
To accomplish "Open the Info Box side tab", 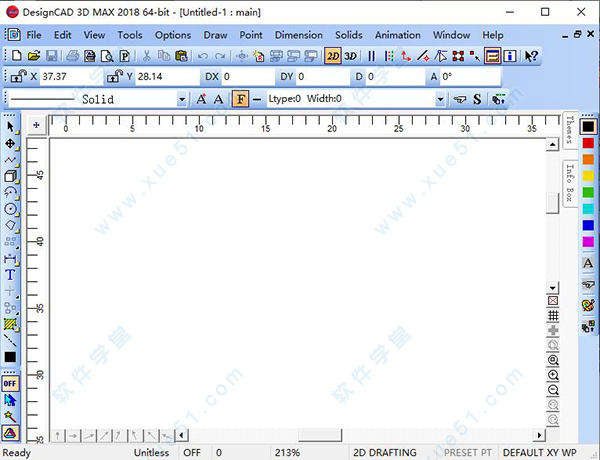I will pos(569,181).
